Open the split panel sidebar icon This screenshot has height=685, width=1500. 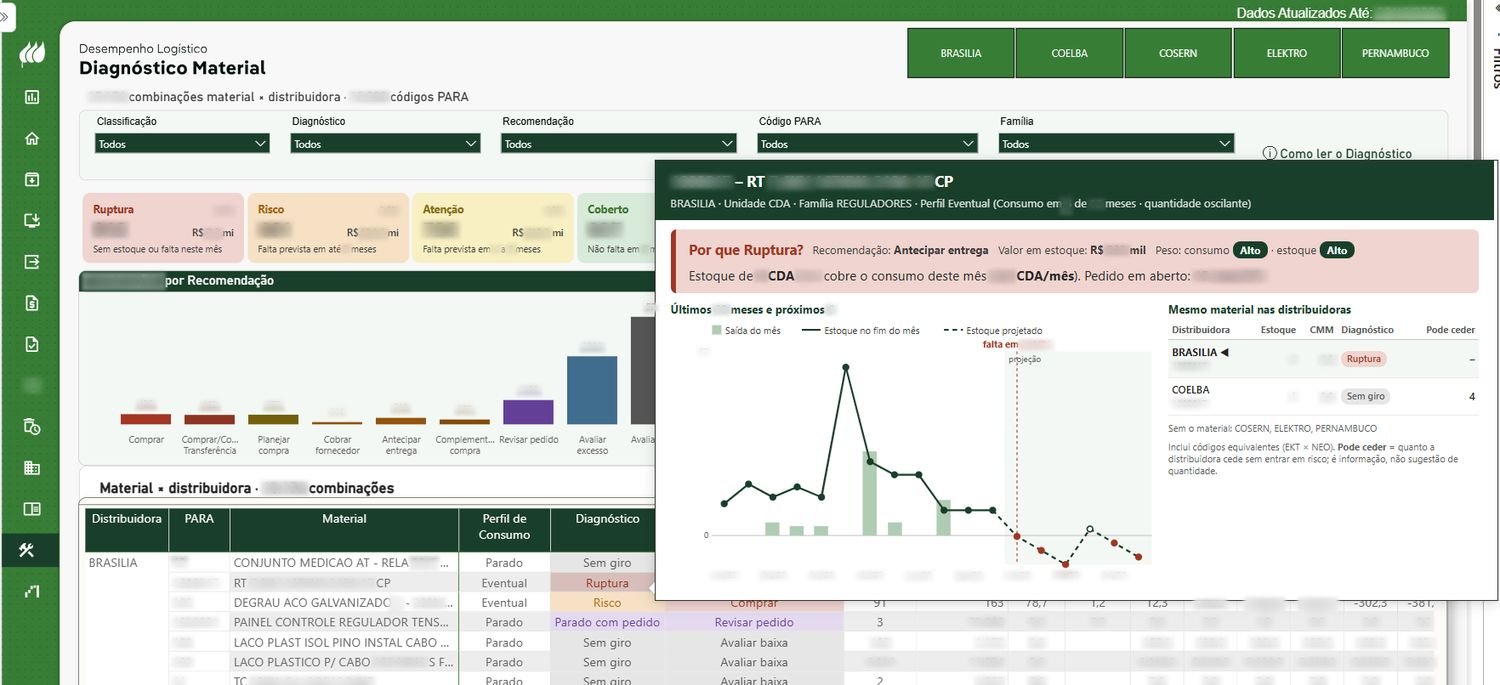tap(32, 509)
